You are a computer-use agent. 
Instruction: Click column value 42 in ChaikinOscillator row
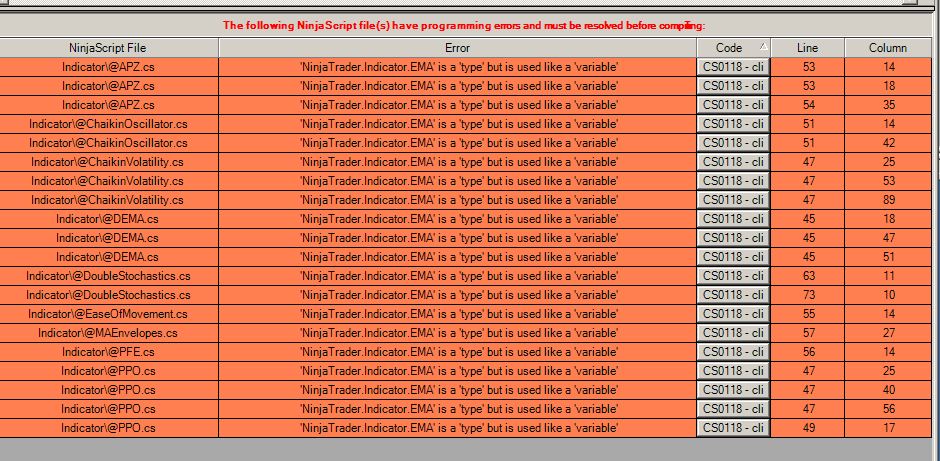click(x=888, y=143)
